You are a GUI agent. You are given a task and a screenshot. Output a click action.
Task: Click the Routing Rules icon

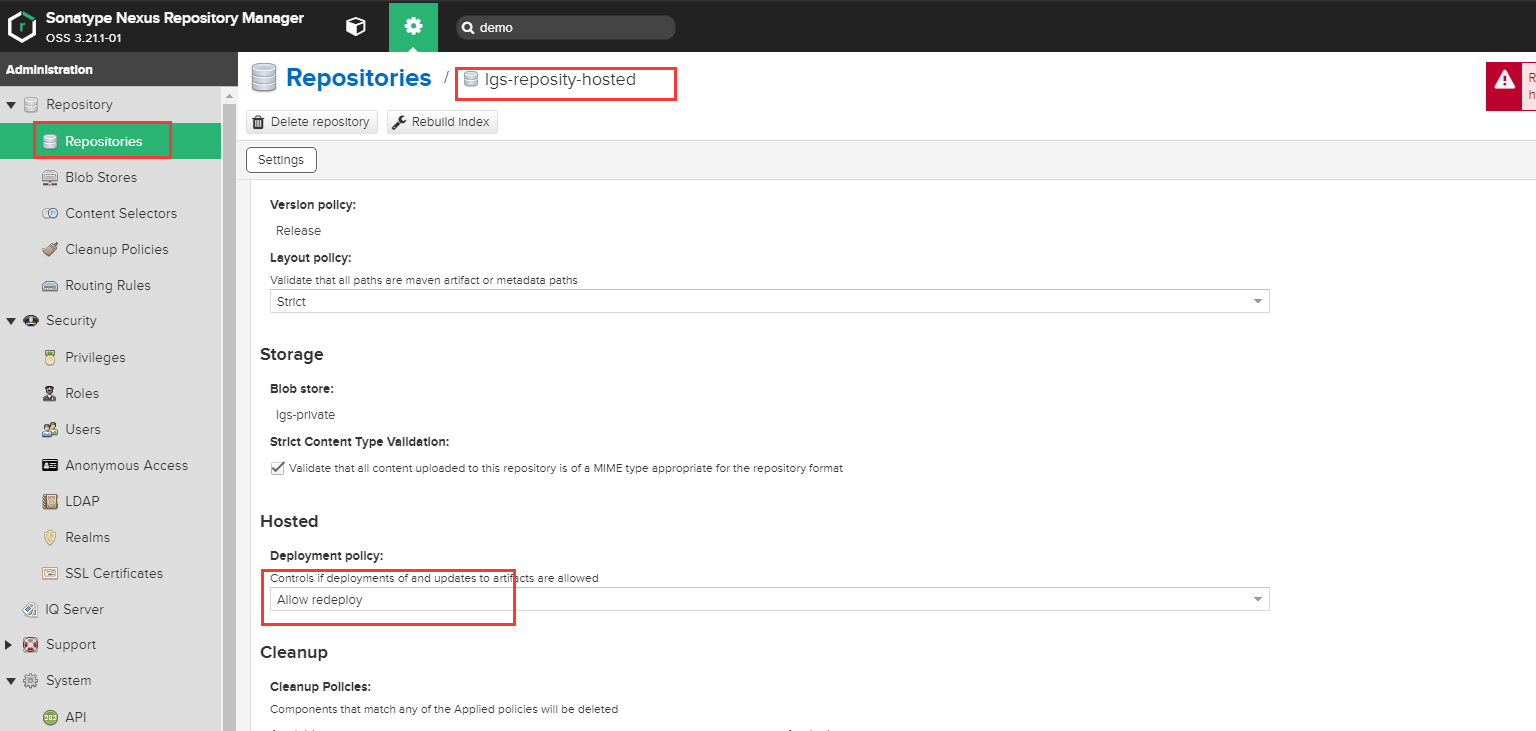pyautogui.click(x=50, y=285)
